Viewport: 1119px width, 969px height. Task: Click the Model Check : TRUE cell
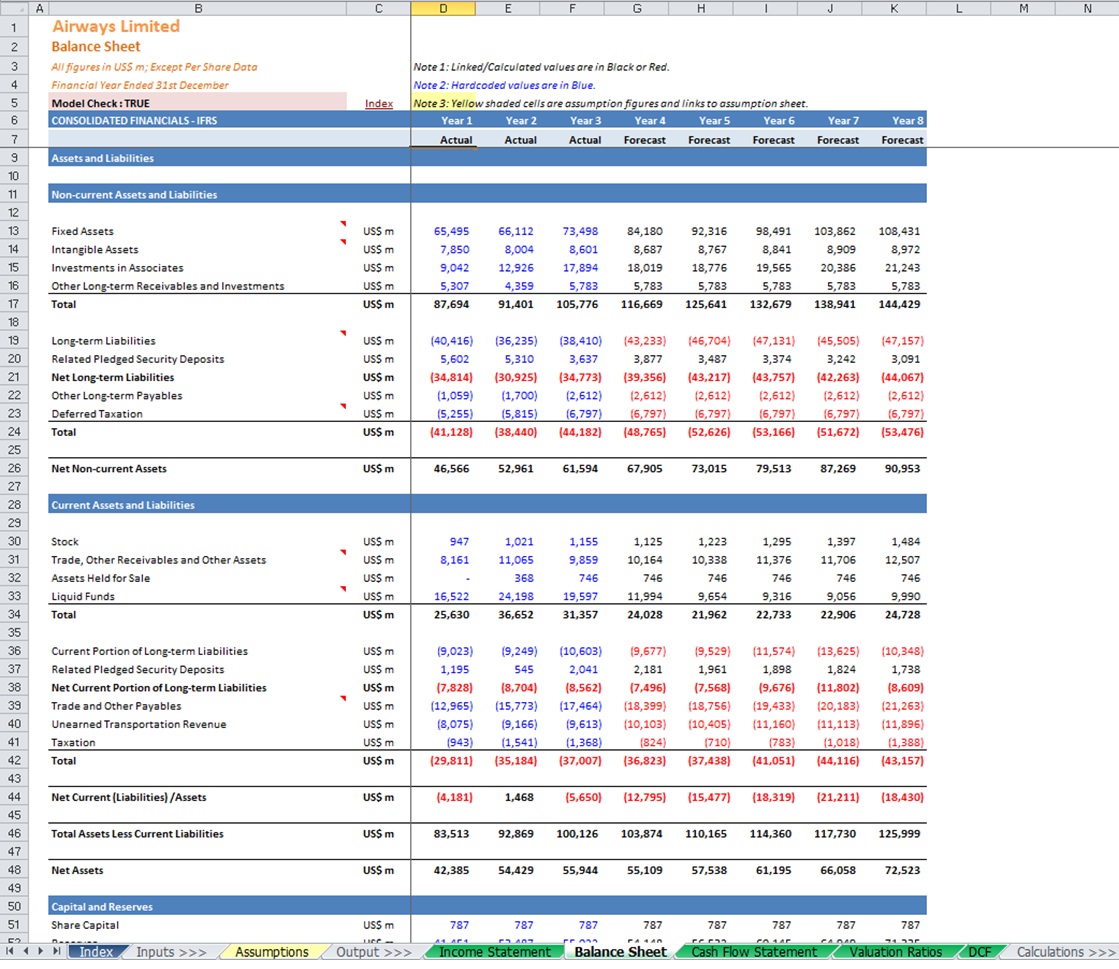click(198, 103)
